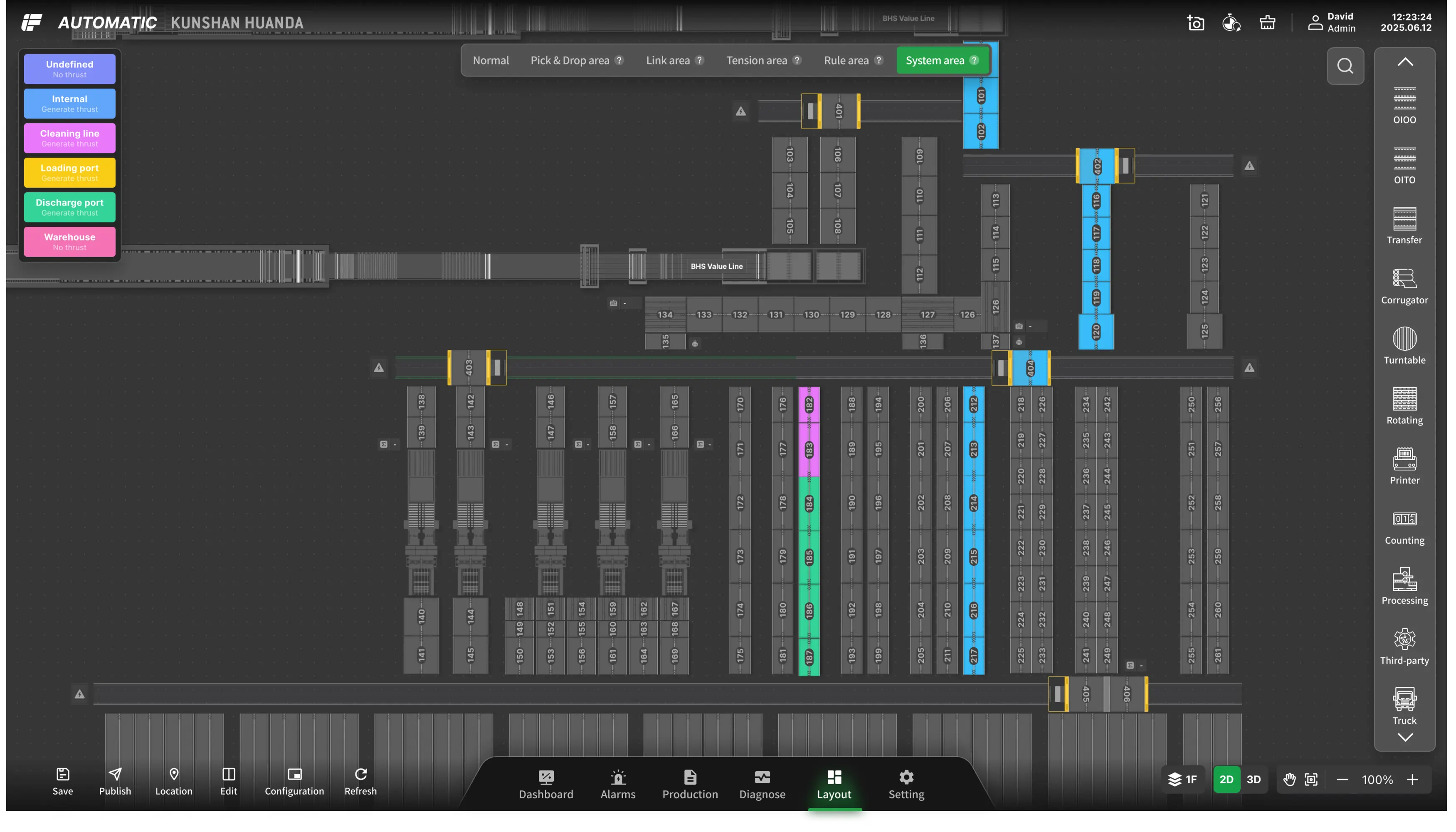Image resolution: width=1456 pixels, height=832 pixels.
Task: Switch to the Dashboard tab
Action: tap(546, 784)
